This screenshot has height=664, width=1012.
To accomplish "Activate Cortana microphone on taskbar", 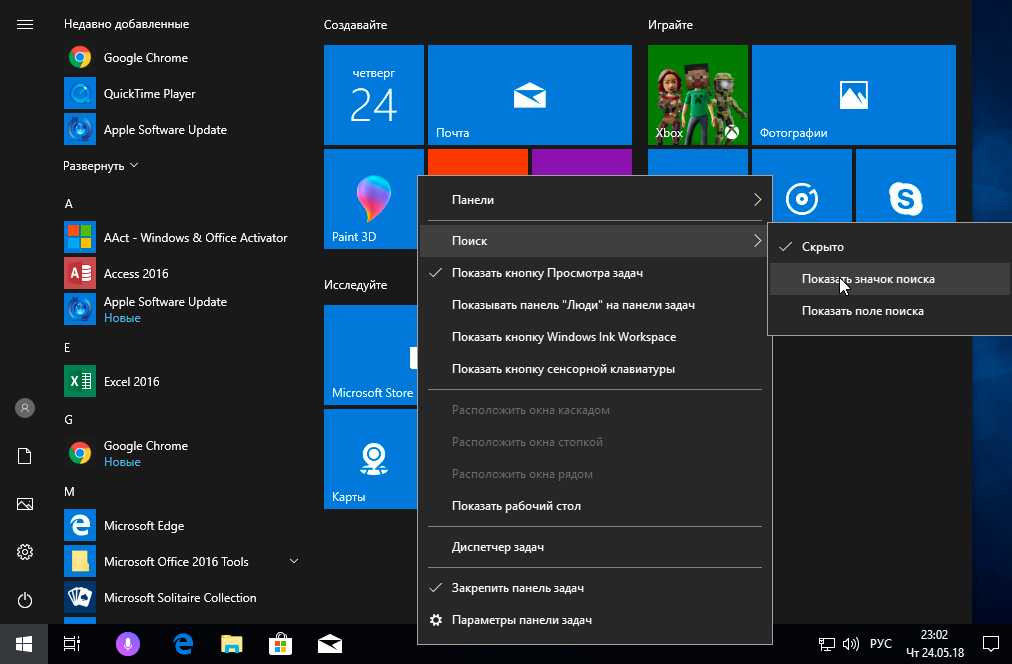I will [x=128, y=644].
